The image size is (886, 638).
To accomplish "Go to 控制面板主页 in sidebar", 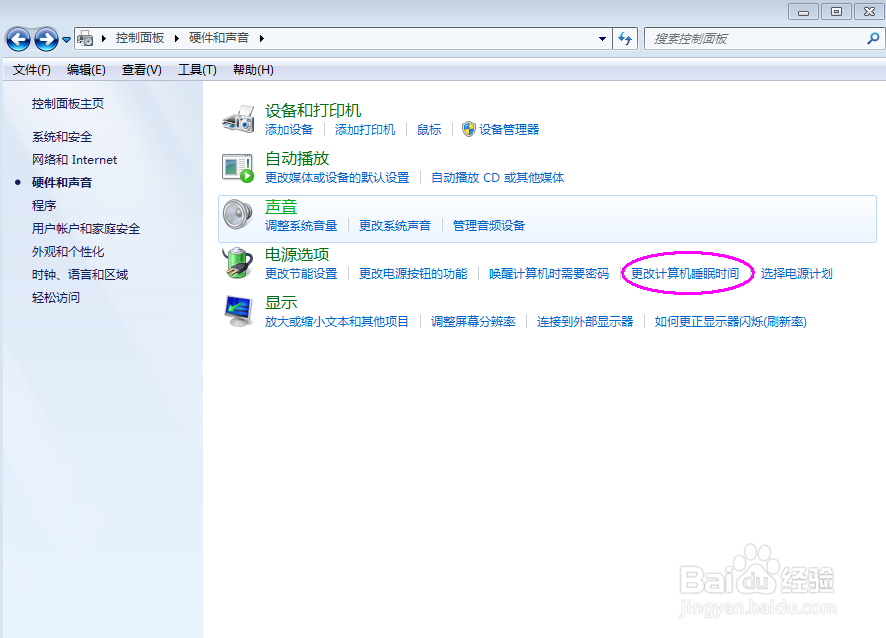I will (x=68, y=103).
